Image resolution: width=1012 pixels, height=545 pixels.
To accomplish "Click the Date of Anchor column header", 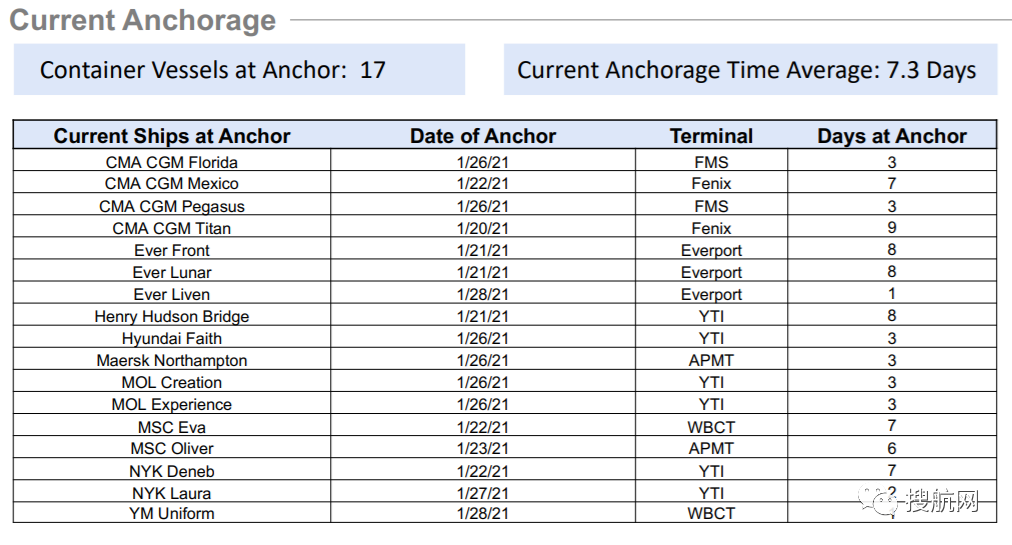I will 483,136.
